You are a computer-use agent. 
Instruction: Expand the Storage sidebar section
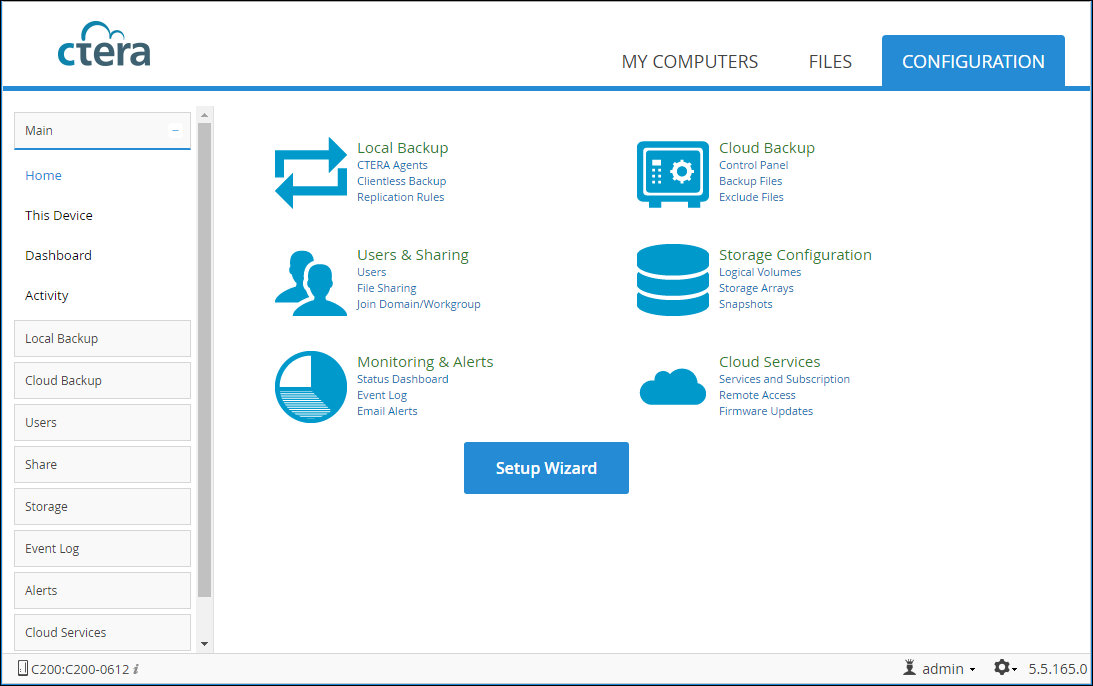pyautogui.click(x=102, y=506)
